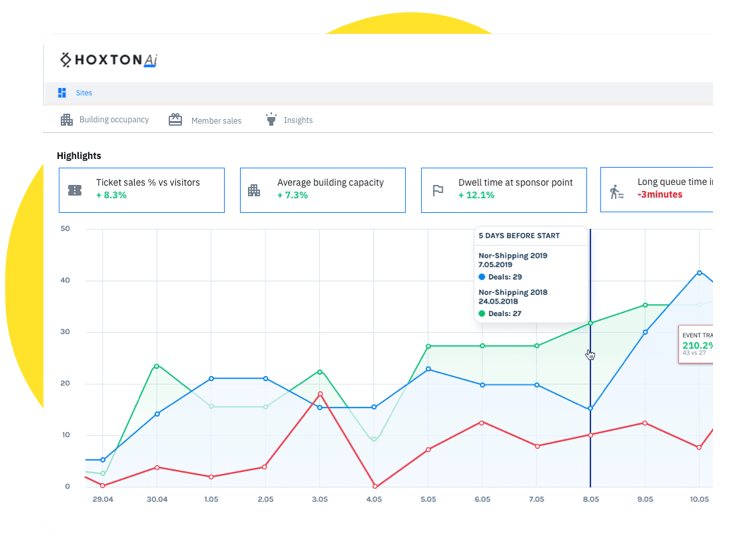The height and width of the screenshot is (543, 731).
Task: Click the 50 y-axis label
Action: point(65,229)
